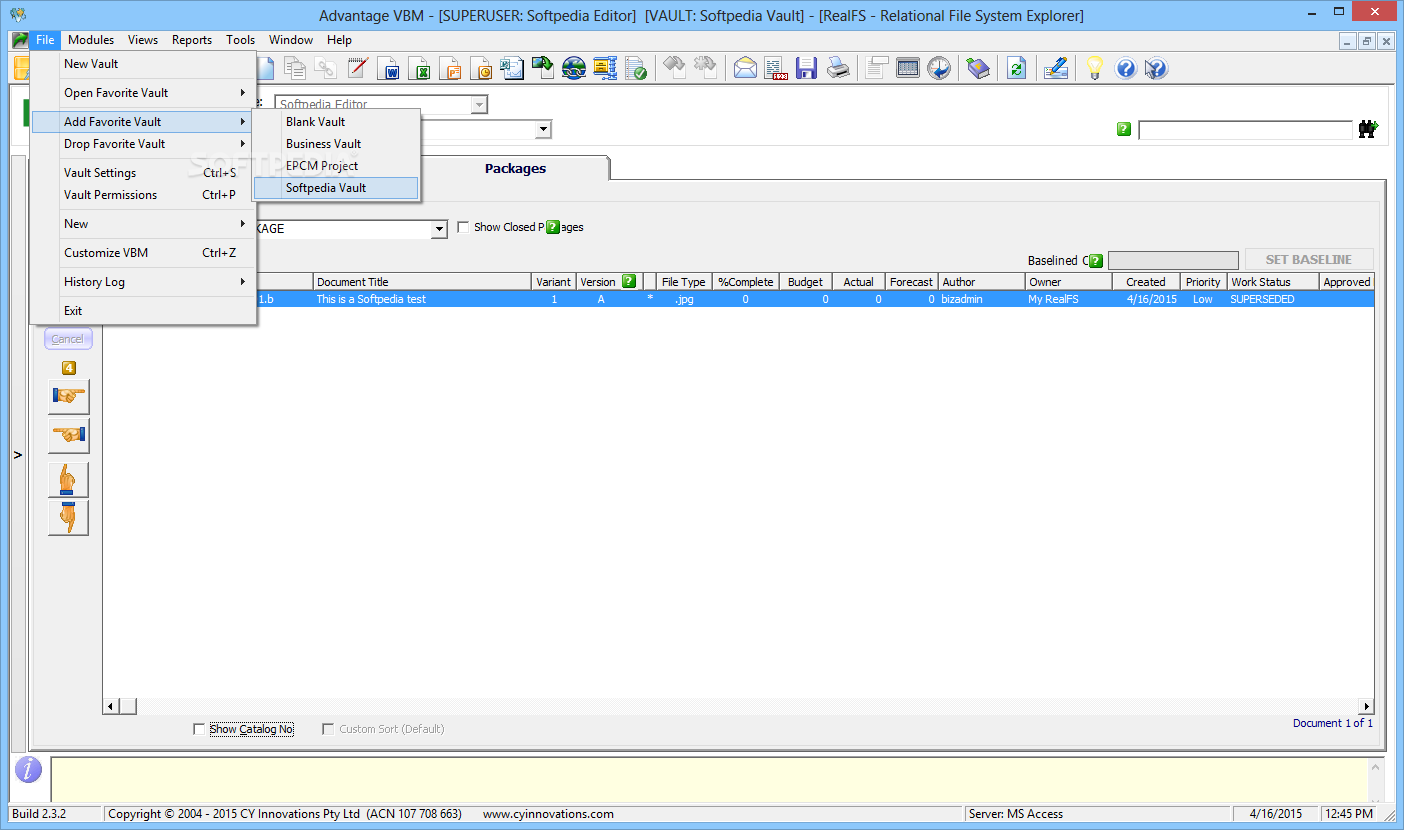
Task: Choose Softpedia Vault from the submenu
Action: 336,188
